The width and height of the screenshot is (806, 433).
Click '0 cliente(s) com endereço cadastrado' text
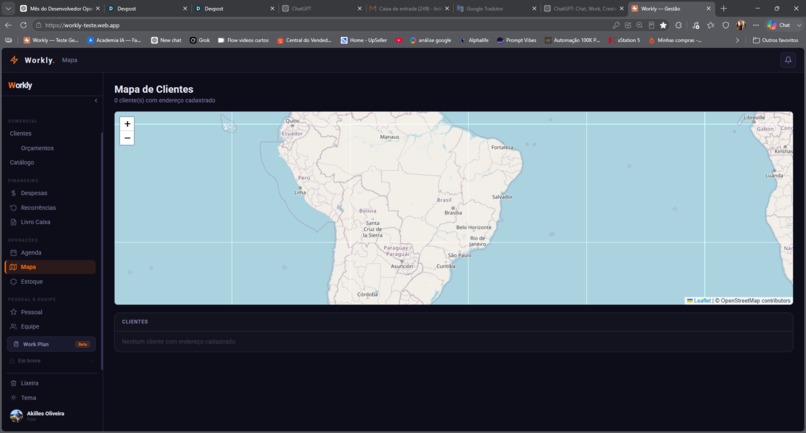[x=164, y=101]
